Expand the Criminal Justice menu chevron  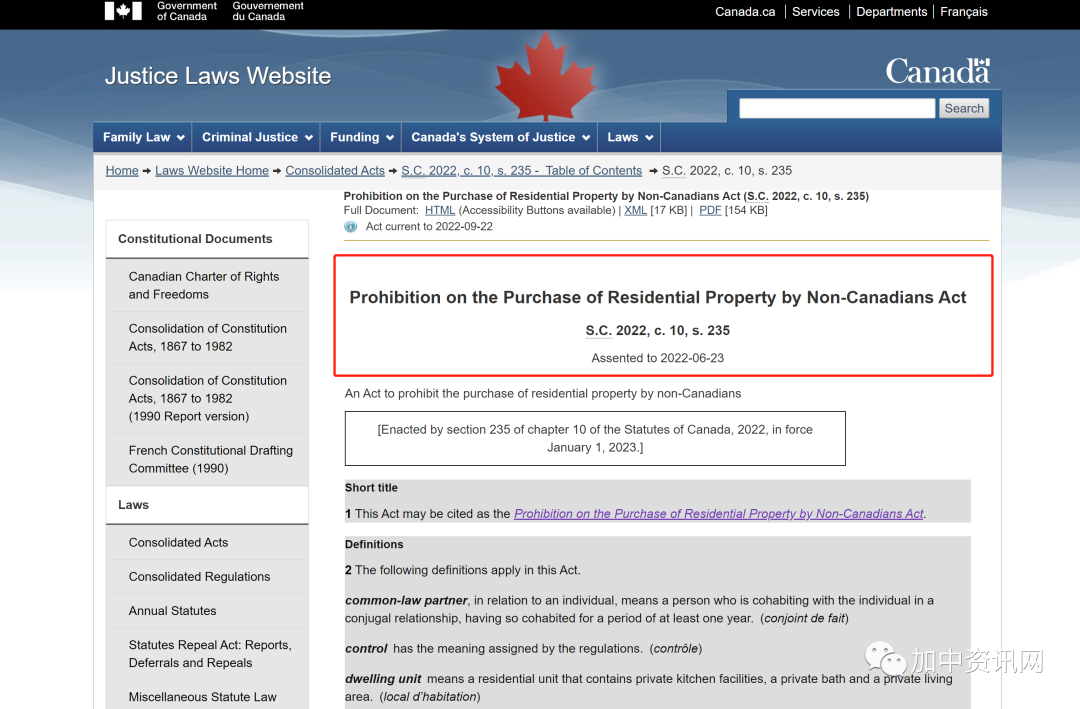coord(309,138)
